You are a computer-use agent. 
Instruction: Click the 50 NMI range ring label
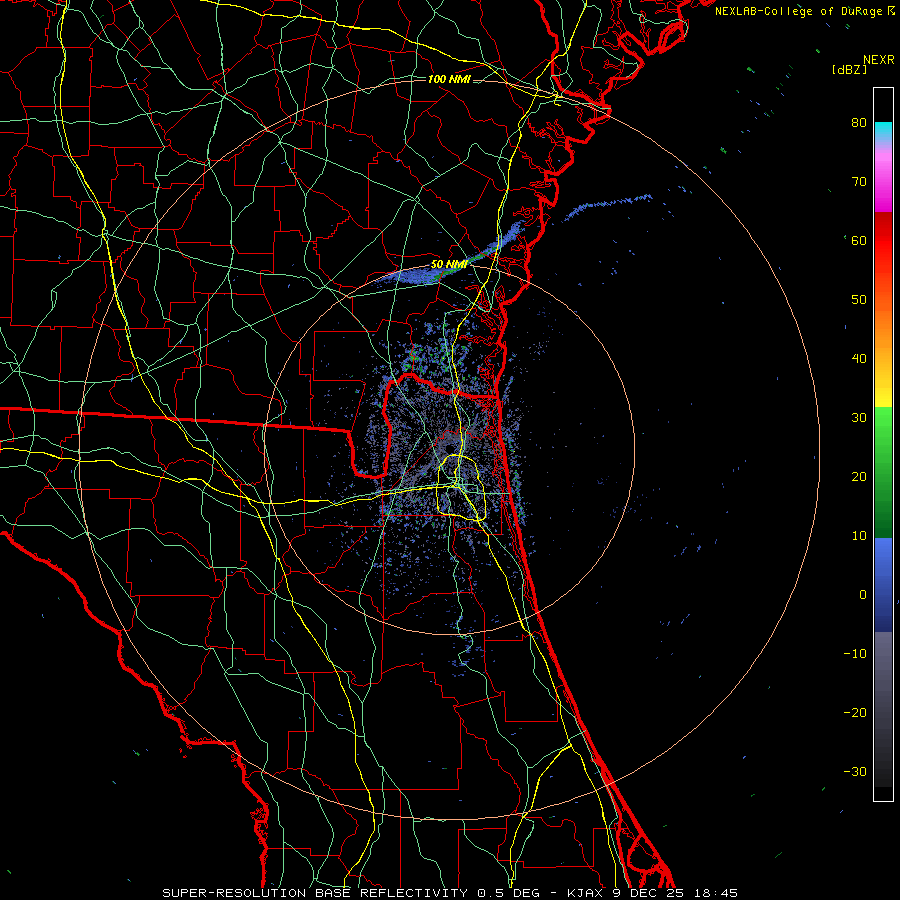pyautogui.click(x=448, y=265)
